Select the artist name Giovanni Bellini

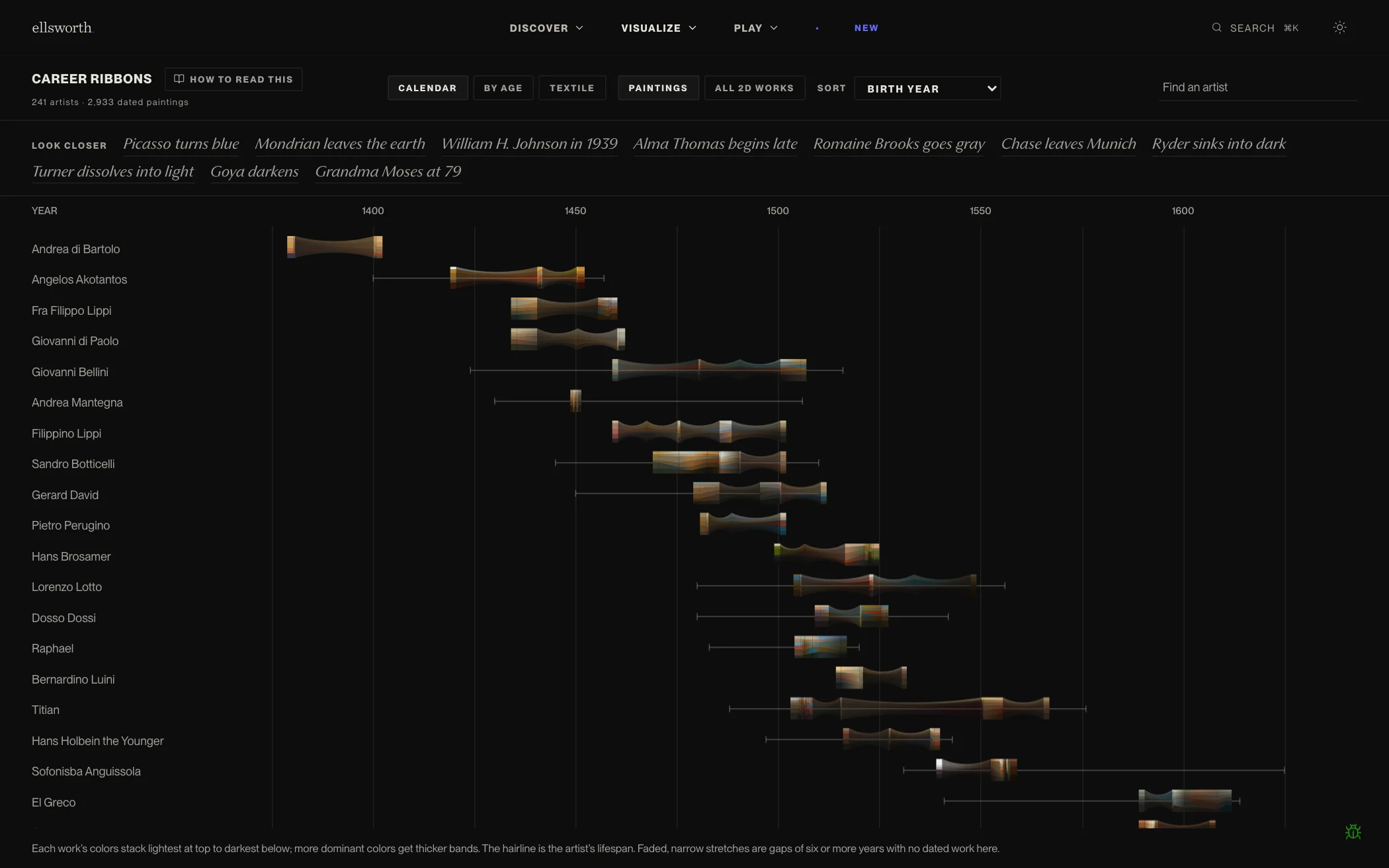coord(70,372)
